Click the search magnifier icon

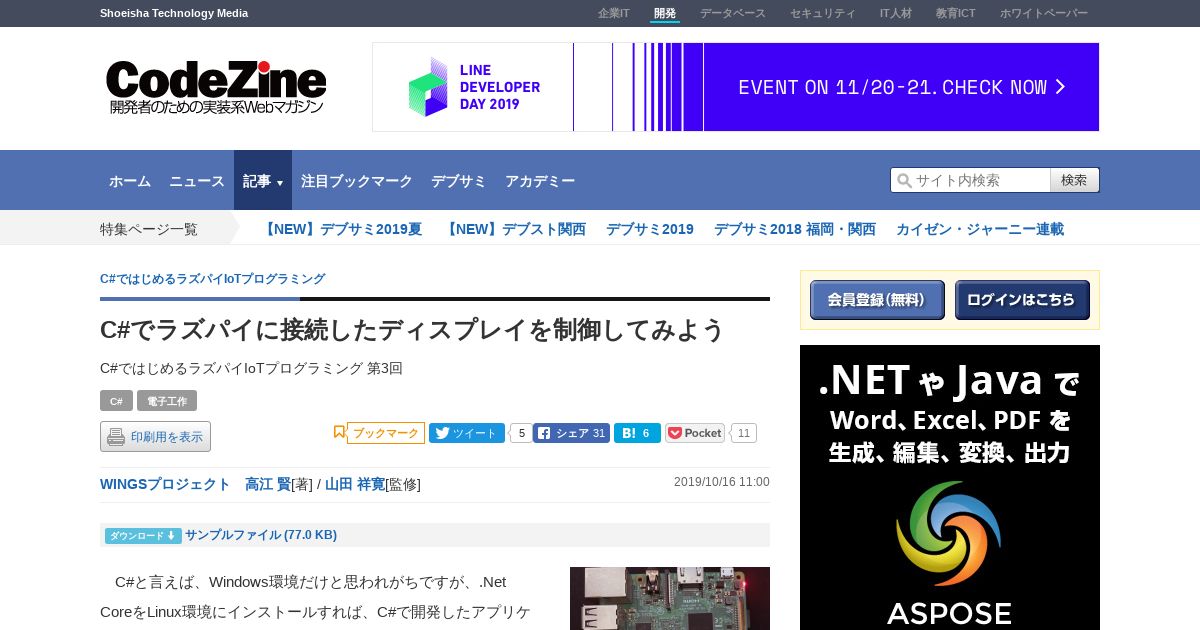(904, 180)
